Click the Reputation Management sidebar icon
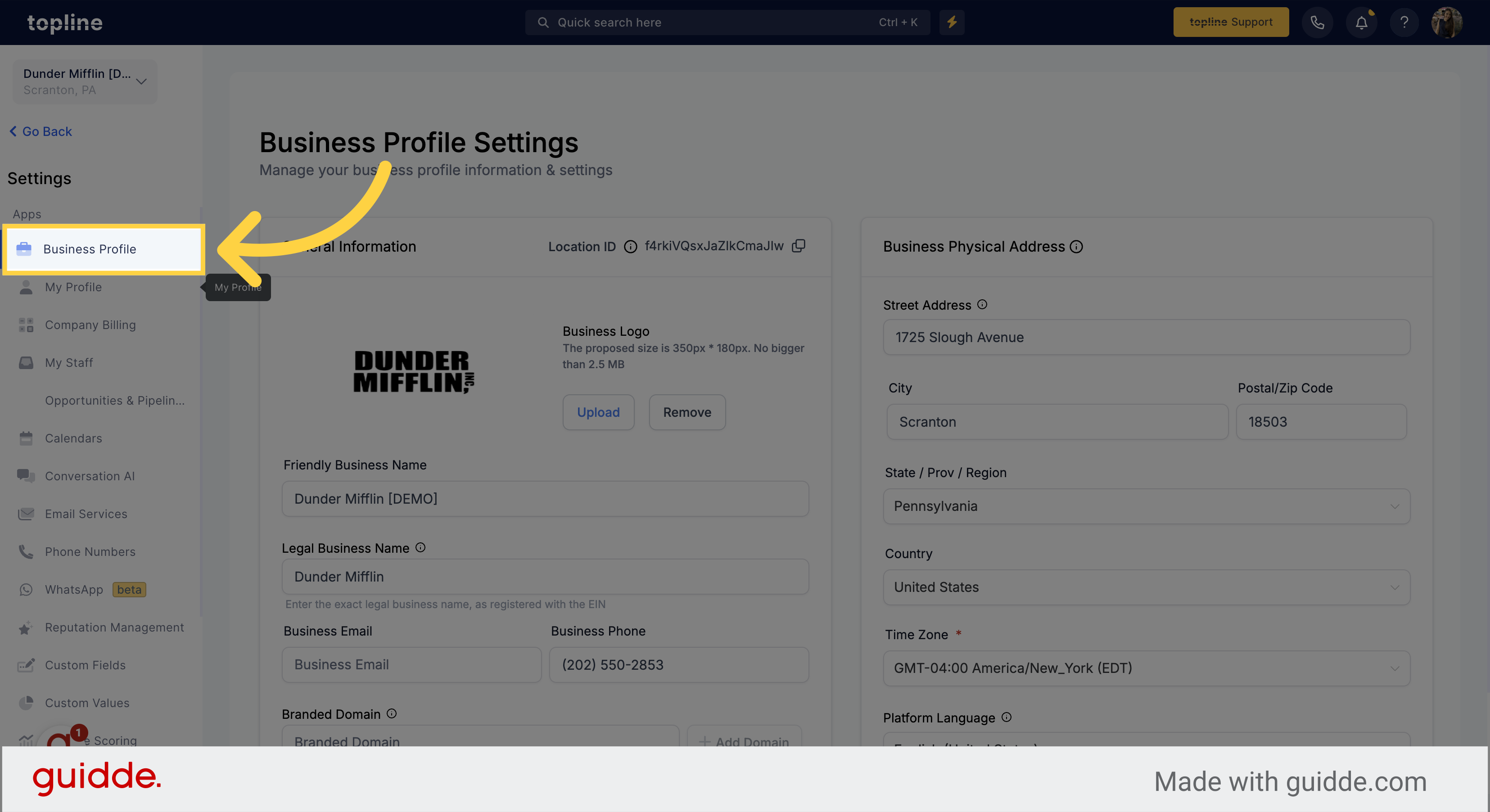The height and width of the screenshot is (812, 1490). coord(26,627)
